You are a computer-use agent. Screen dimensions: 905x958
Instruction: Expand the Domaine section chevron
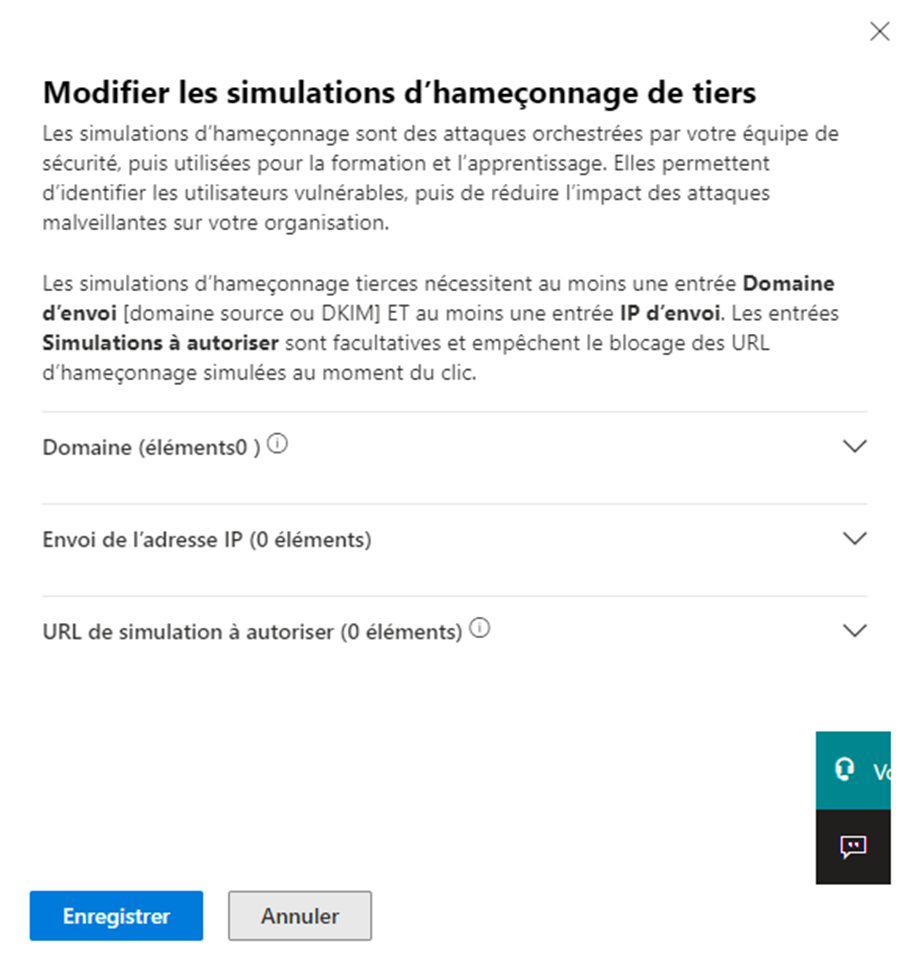[x=854, y=447]
